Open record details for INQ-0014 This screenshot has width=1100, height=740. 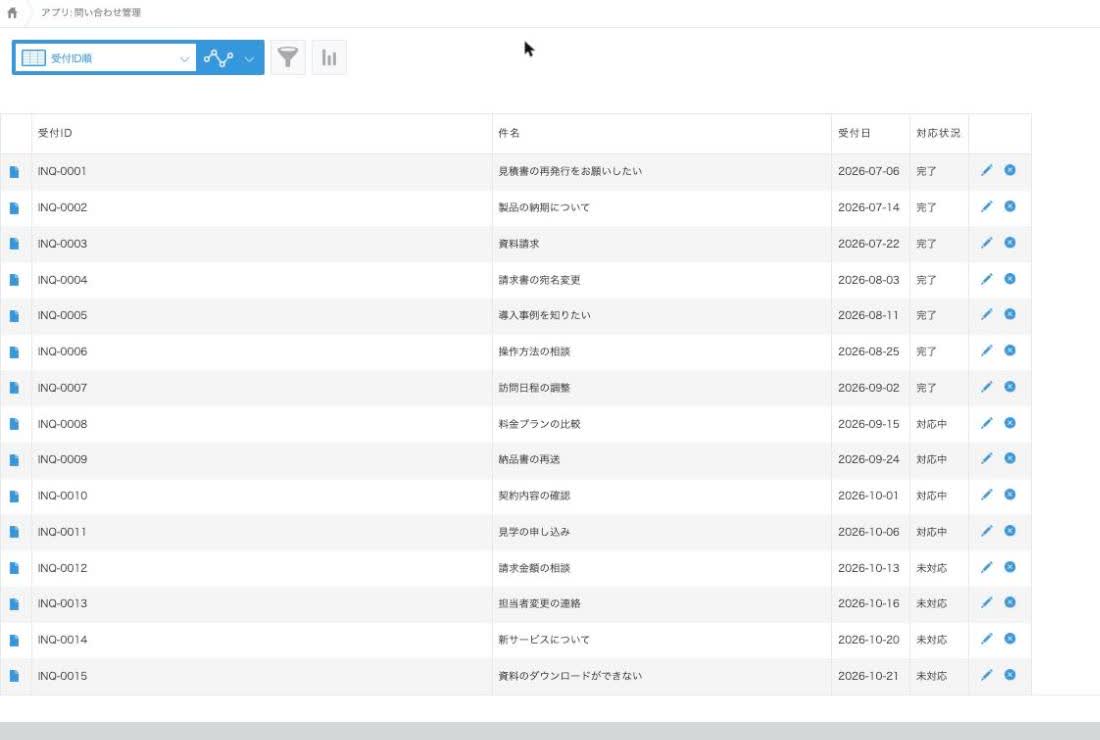coord(14,640)
